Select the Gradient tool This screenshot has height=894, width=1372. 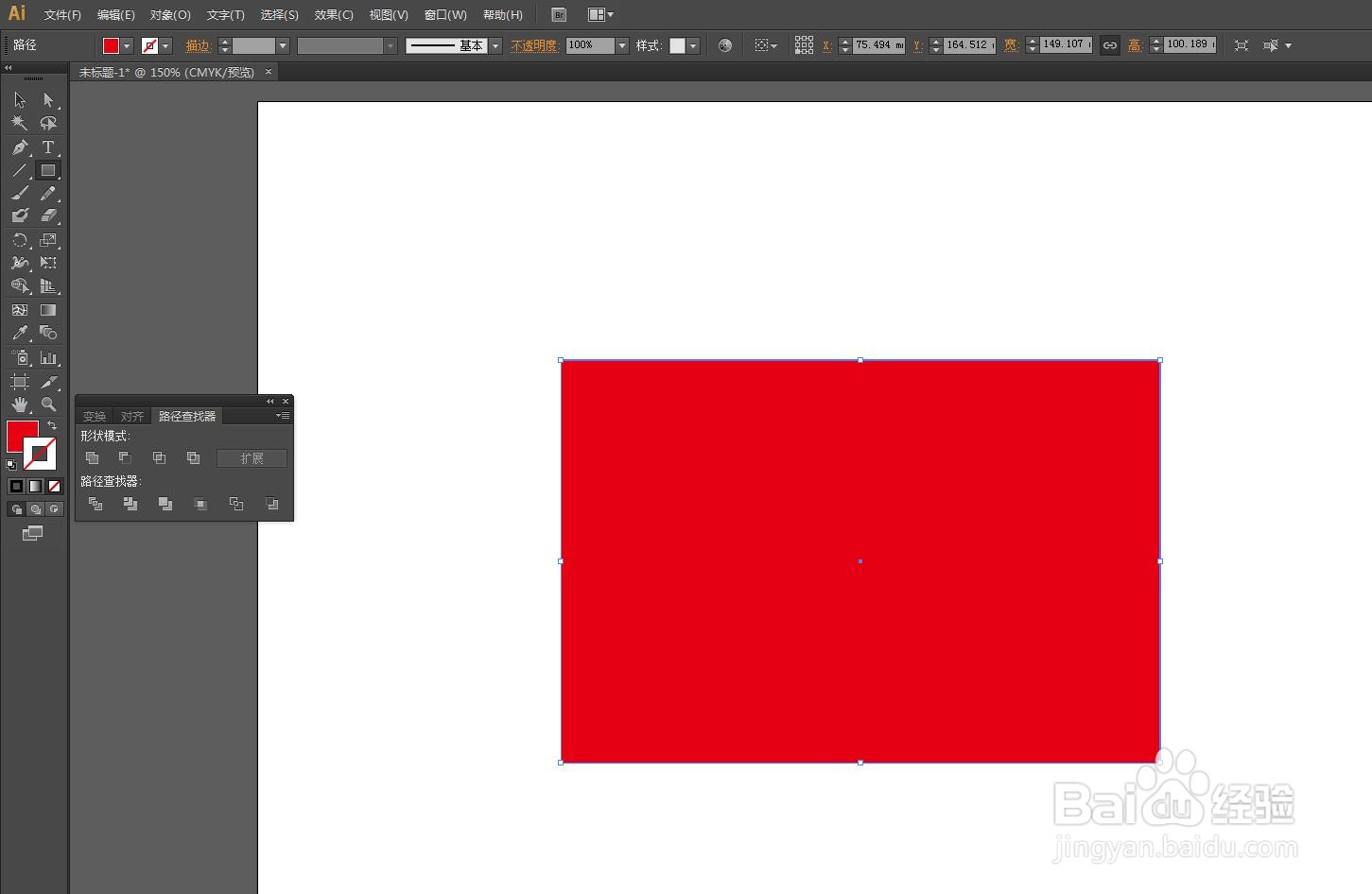(48, 310)
